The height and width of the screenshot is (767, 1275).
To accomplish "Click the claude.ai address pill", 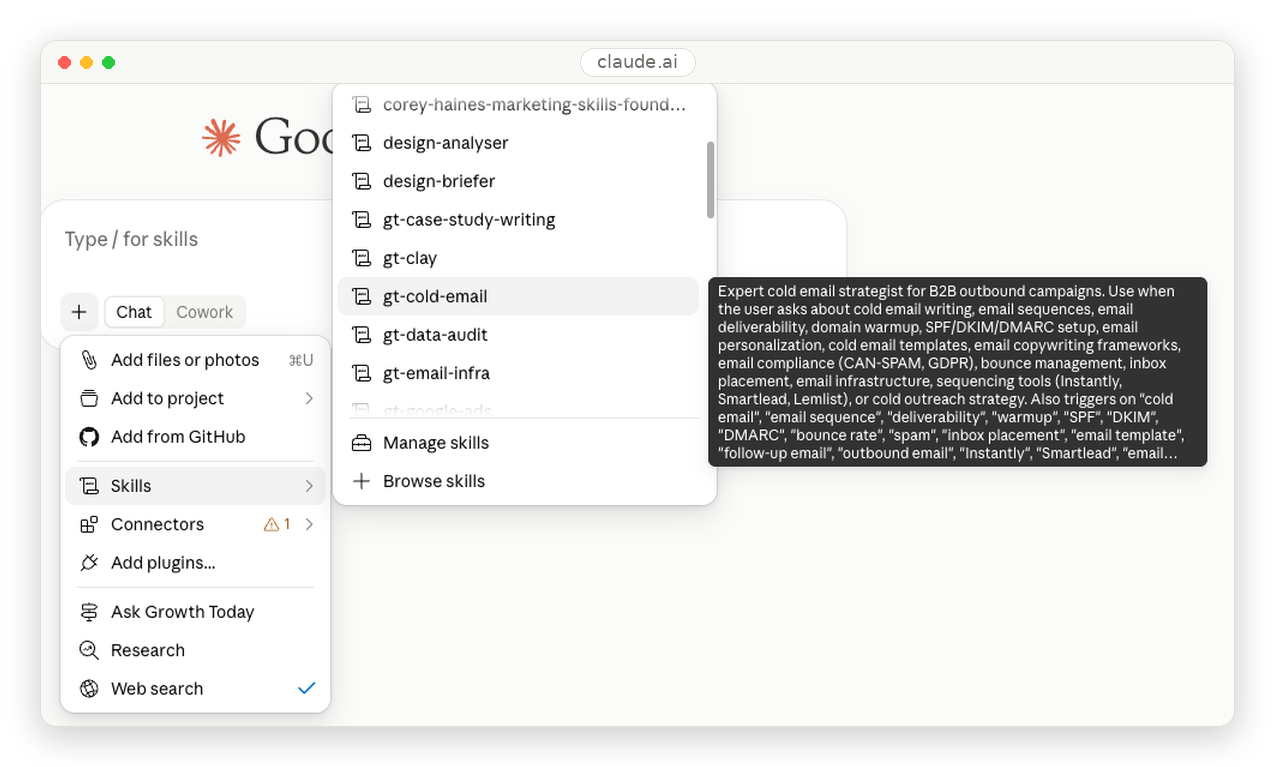I will click(637, 62).
